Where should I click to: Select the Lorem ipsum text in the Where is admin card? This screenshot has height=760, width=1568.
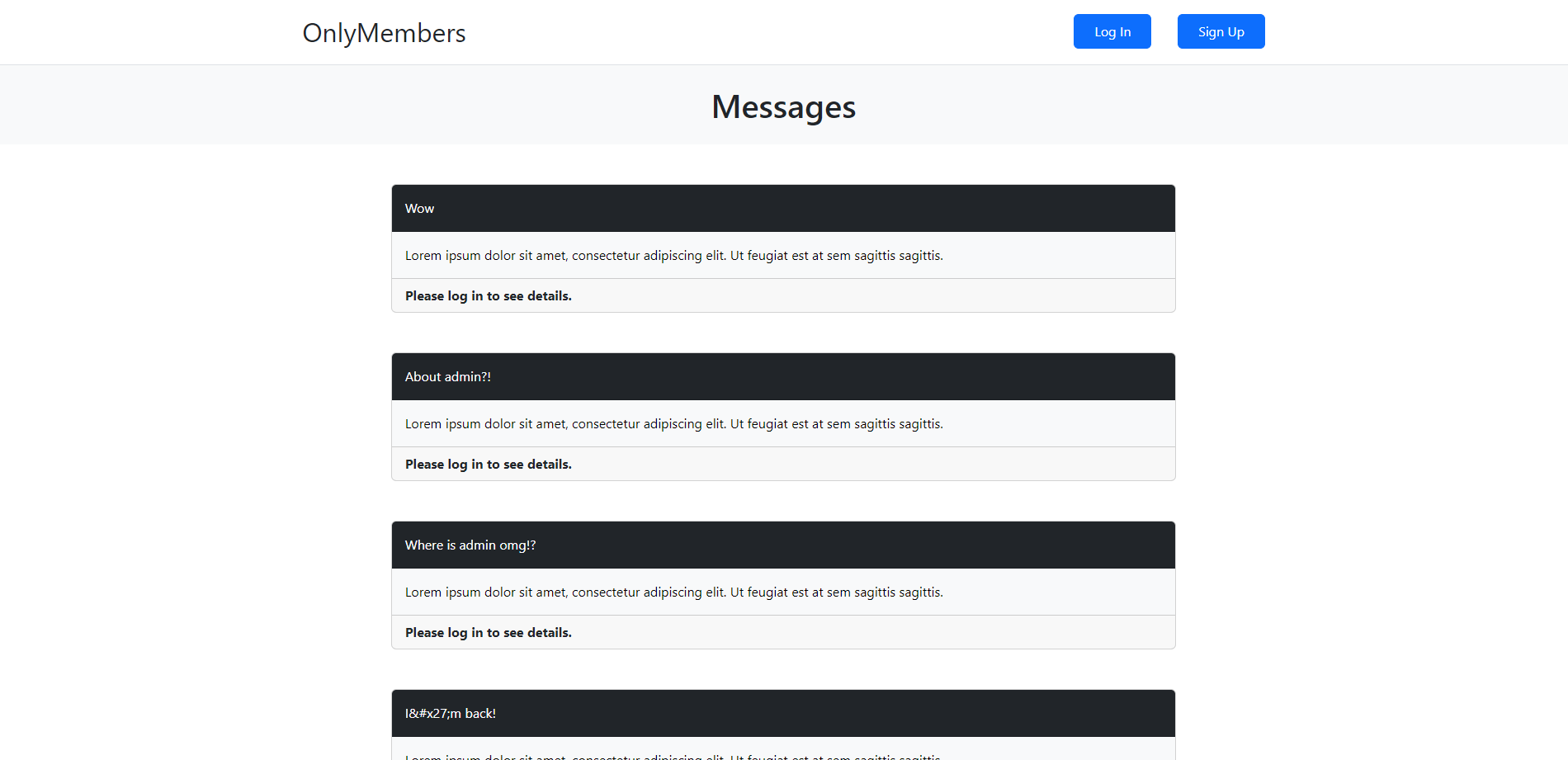(x=673, y=592)
